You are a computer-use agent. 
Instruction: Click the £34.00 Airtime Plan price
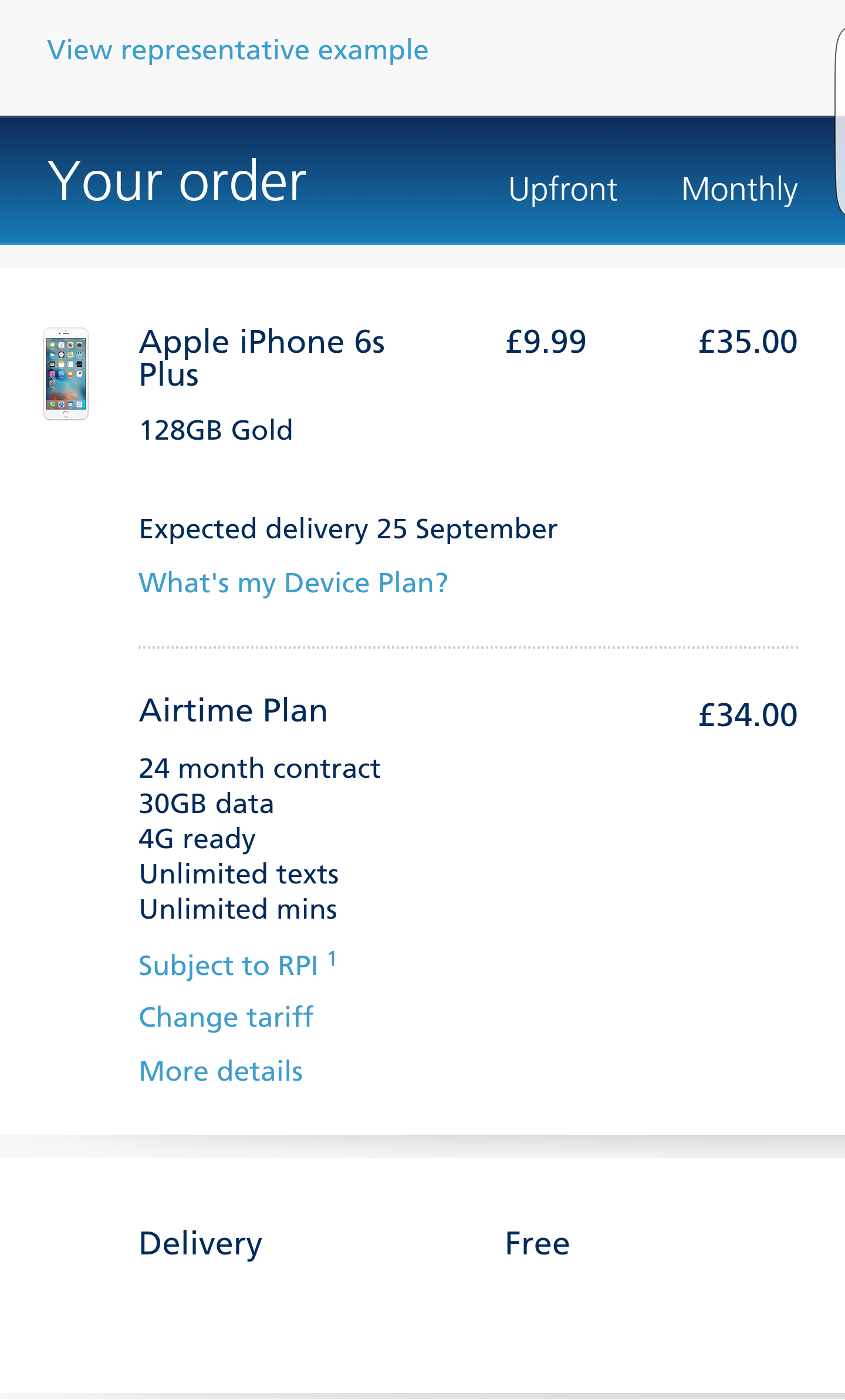[x=748, y=715]
